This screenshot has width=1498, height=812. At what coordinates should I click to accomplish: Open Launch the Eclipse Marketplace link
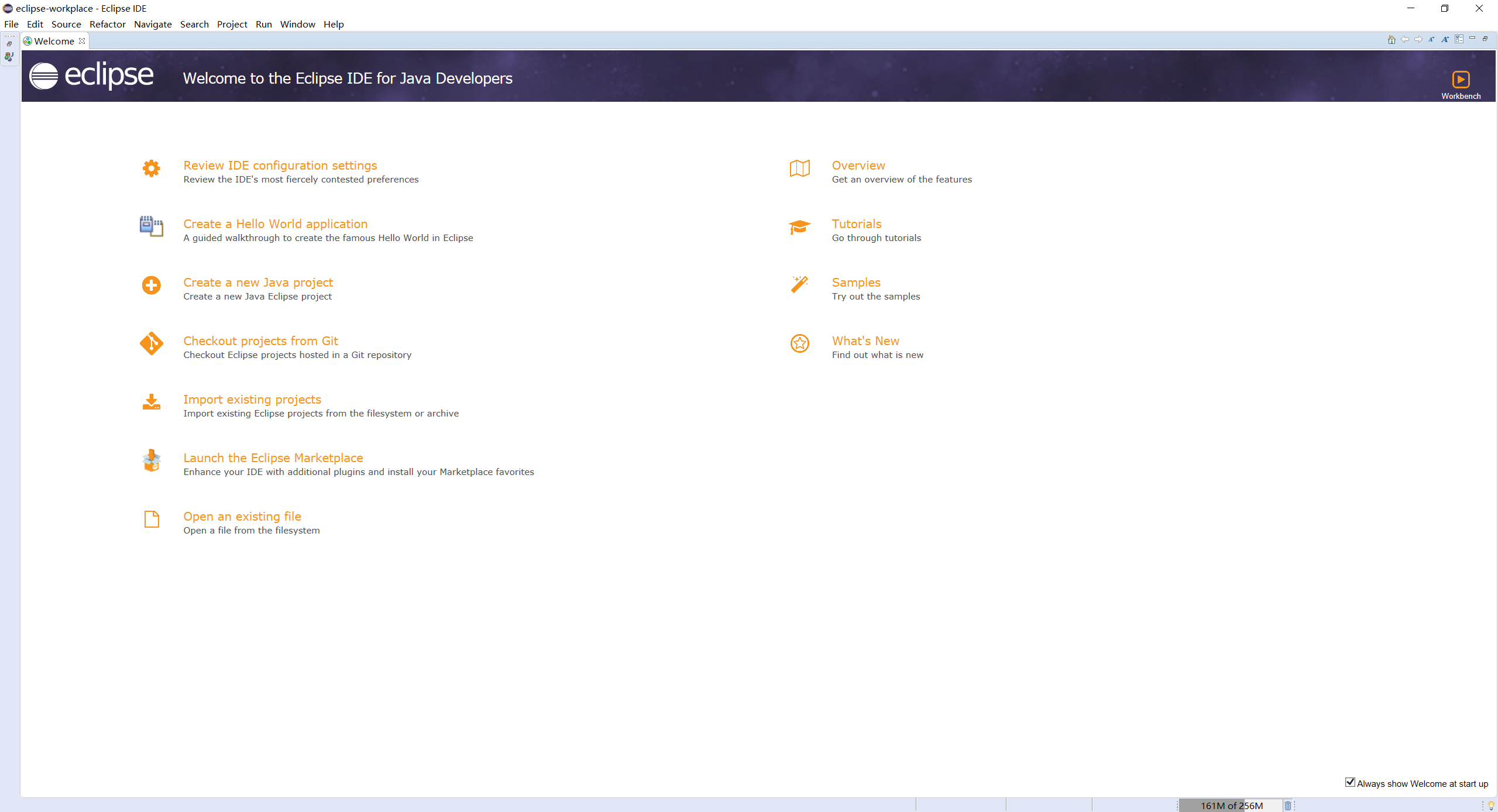273,458
